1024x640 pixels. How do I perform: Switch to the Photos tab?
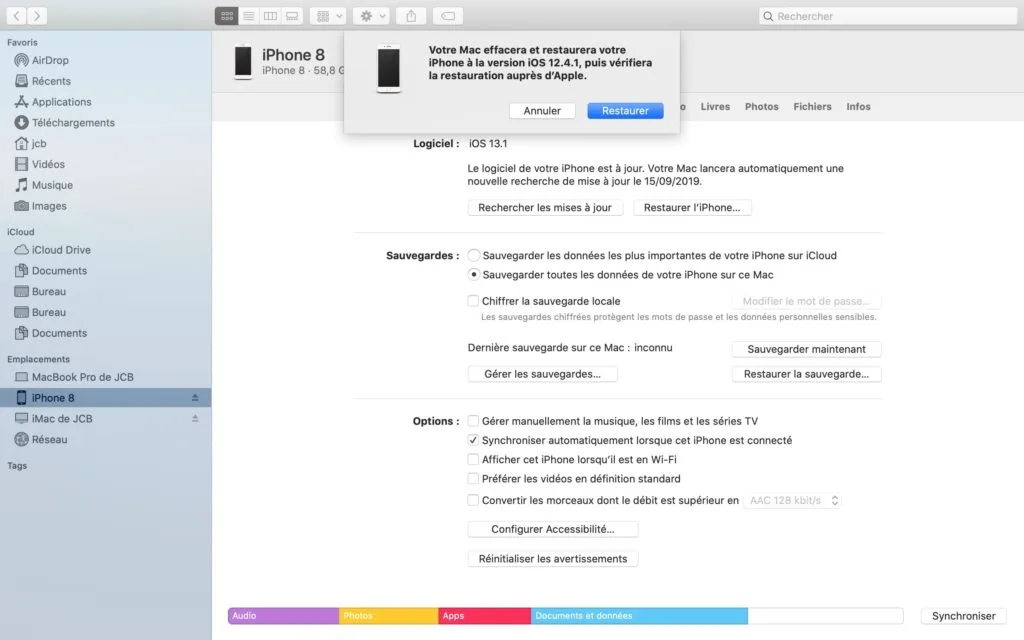click(x=761, y=106)
